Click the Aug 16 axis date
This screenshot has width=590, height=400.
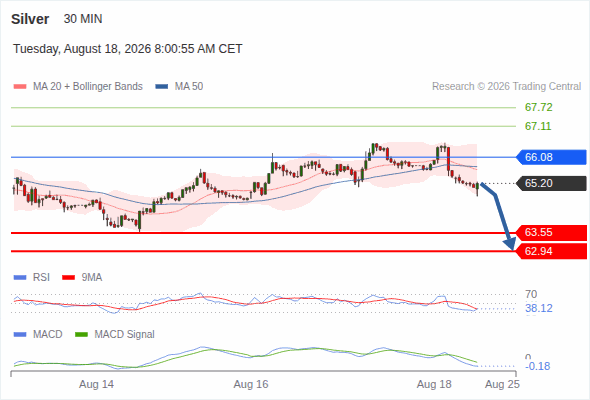click(x=251, y=385)
